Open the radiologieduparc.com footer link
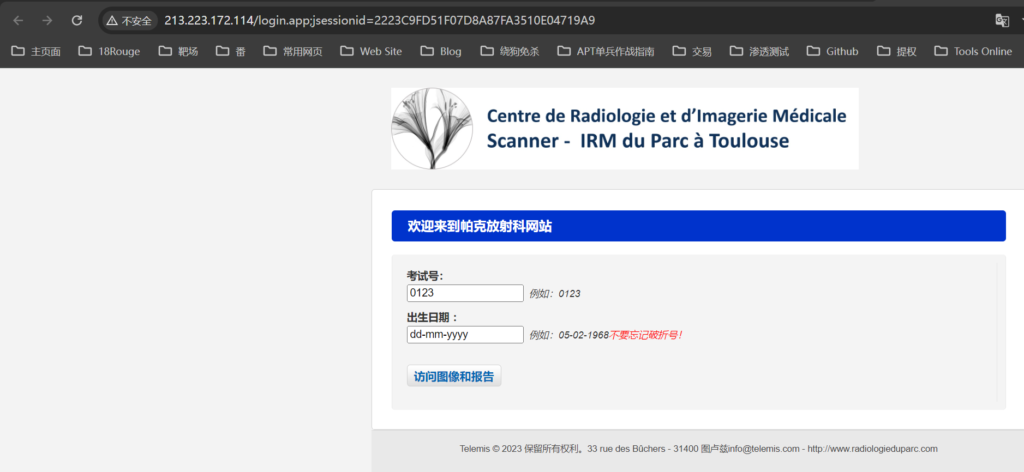 click(x=872, y=448)
